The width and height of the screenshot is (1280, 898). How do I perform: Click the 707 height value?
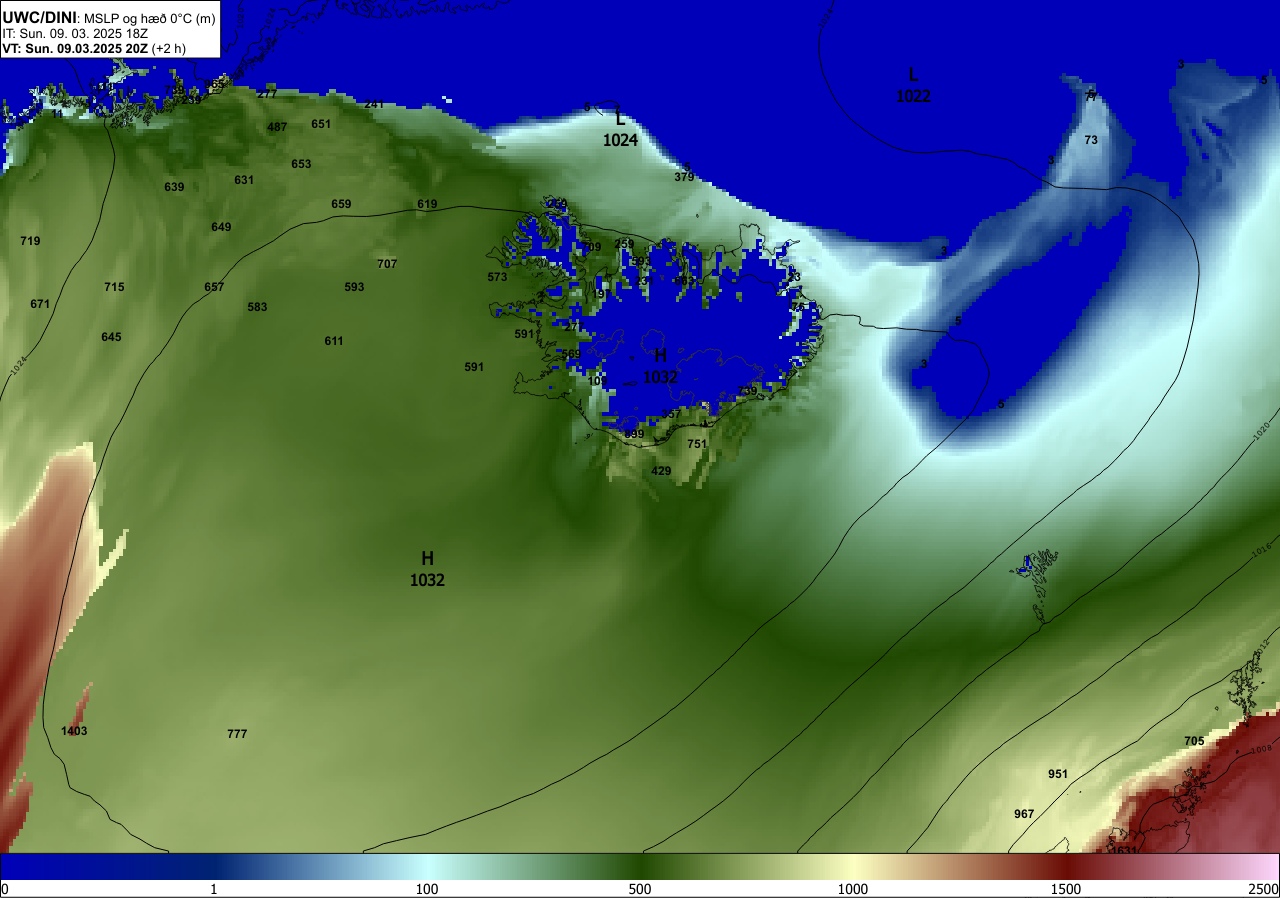(387, 264)
